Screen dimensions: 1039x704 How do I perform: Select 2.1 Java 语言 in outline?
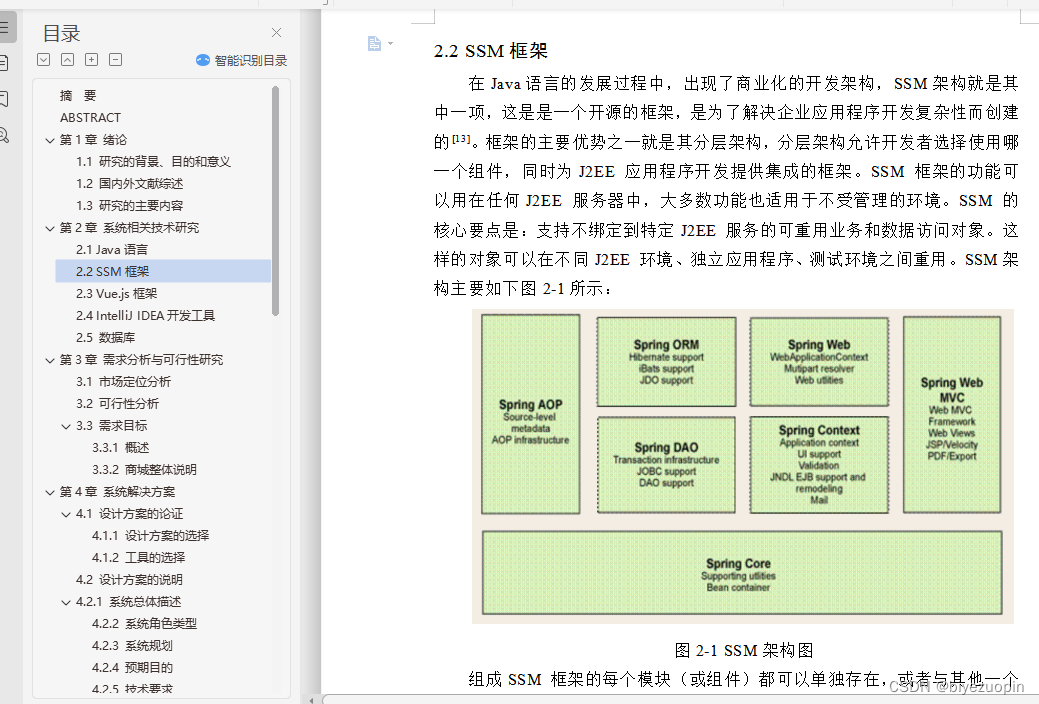tap(112, 249)
